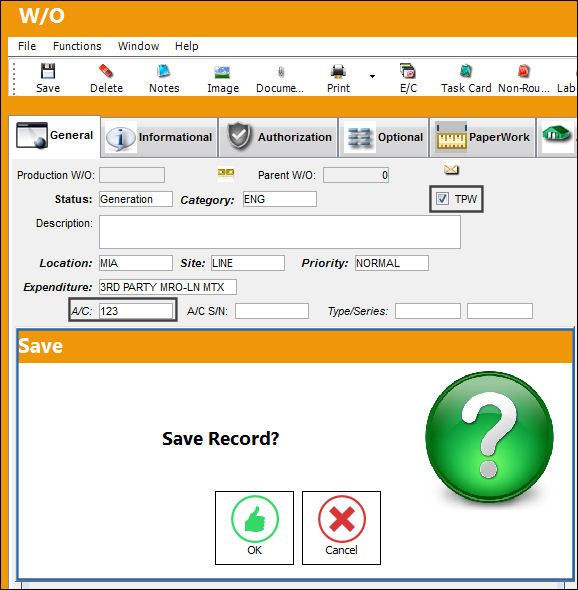Click the Location field showing MIA
578x590 pixels.
pyautogui.click(x=136, y=263)
